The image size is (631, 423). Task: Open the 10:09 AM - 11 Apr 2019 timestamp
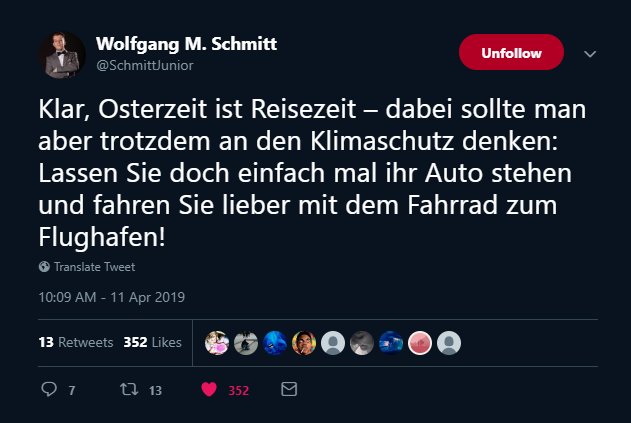coord(112,297)
